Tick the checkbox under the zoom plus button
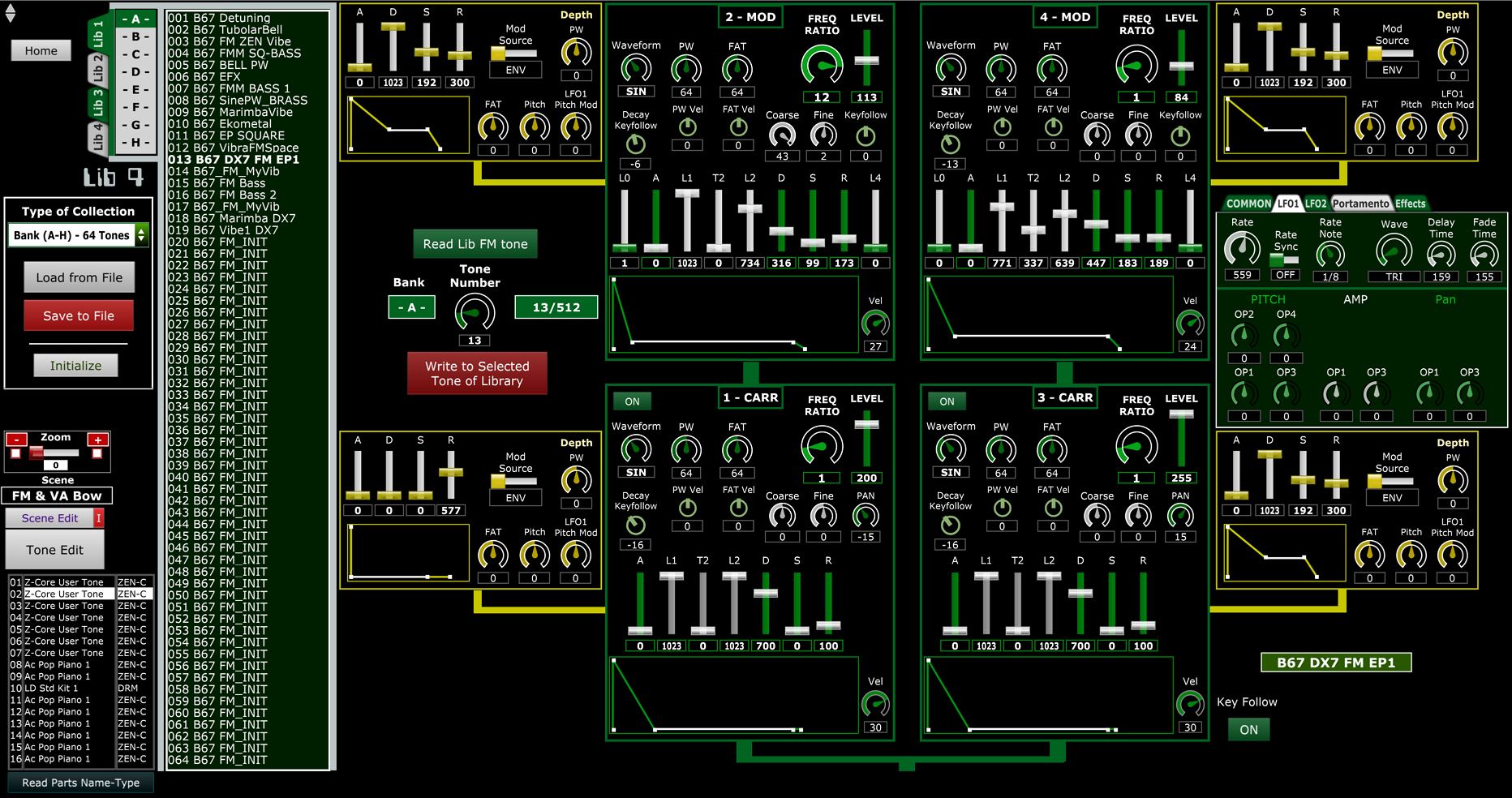 click(x=97, y=454)
